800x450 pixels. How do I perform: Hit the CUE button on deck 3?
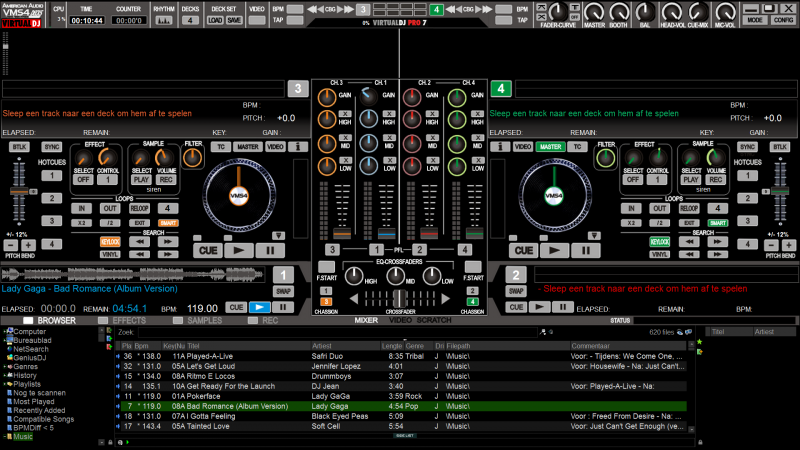[x=208, y=251]
